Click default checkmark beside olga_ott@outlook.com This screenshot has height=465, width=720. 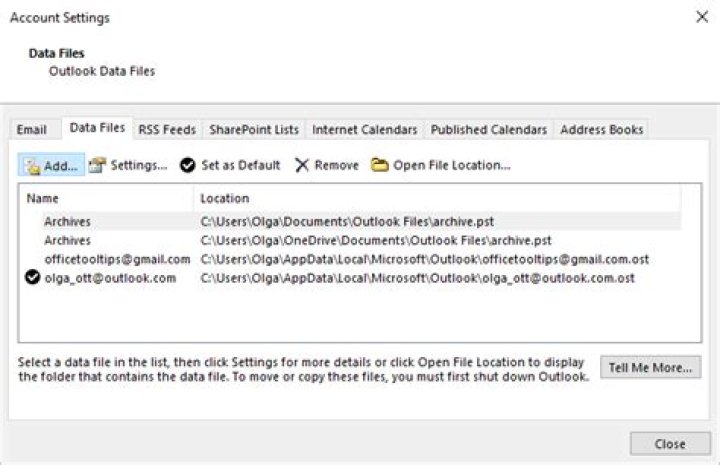pos(32,277)
